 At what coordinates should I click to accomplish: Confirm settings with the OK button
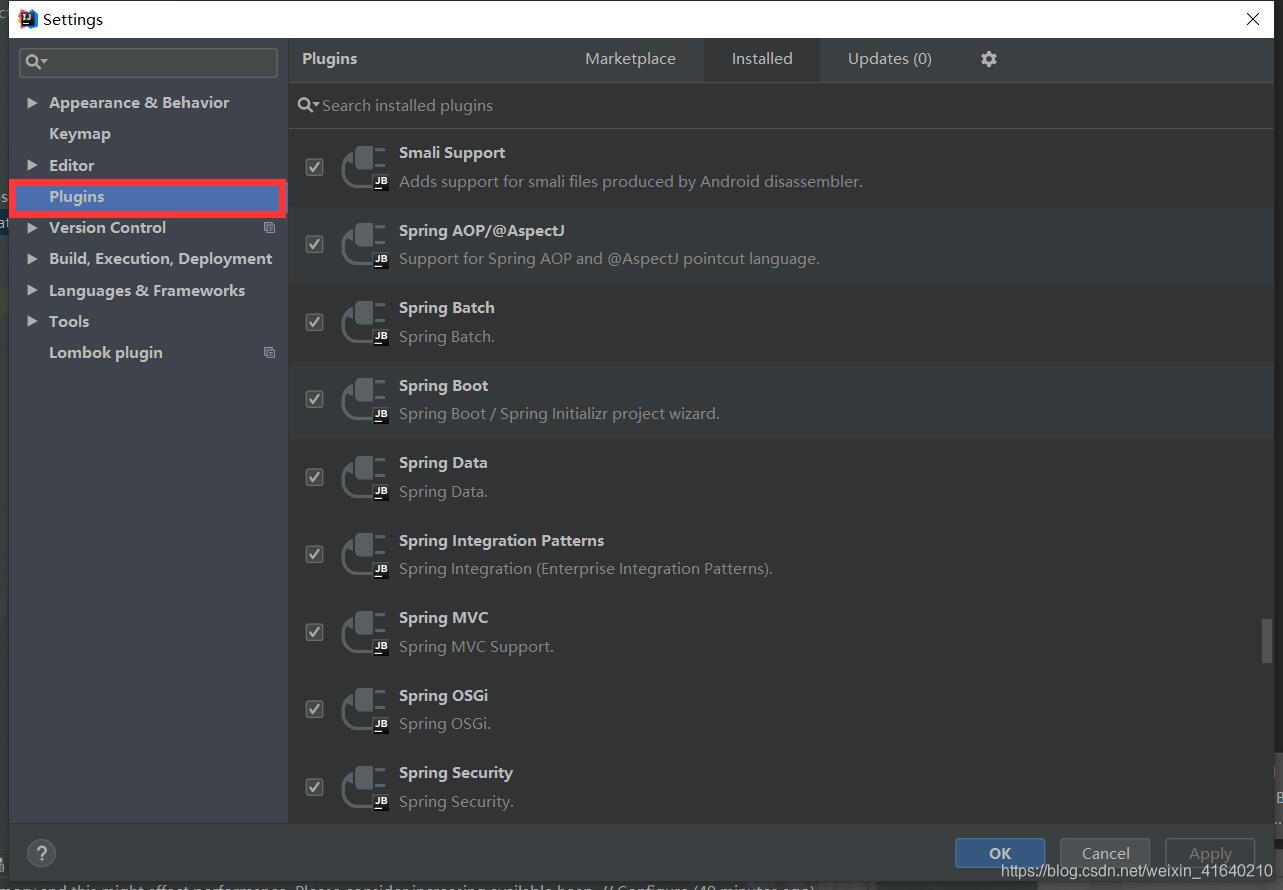pyautogui.click(x=1000, y=853)
